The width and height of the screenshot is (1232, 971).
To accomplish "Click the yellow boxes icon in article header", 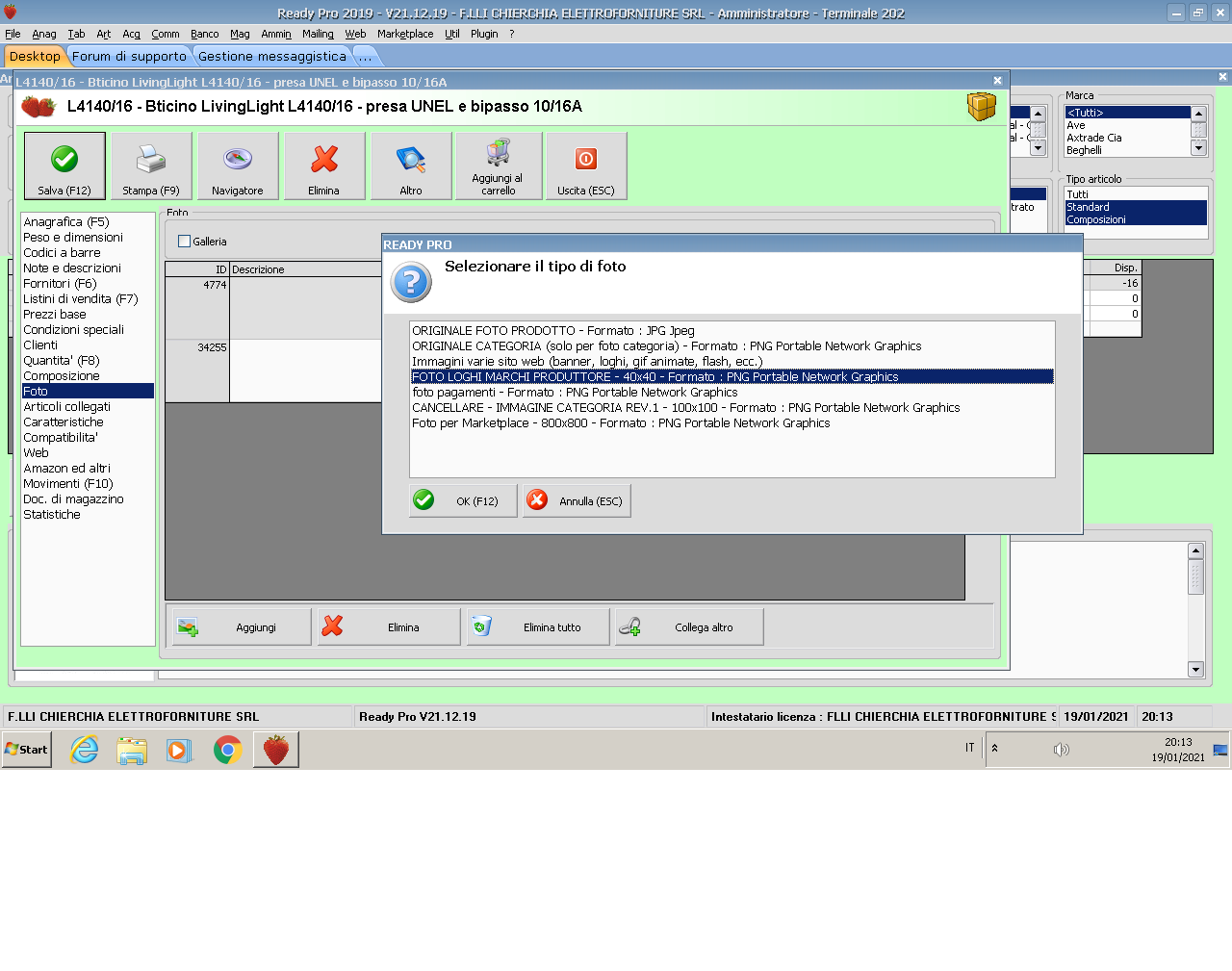I will 982,106.
